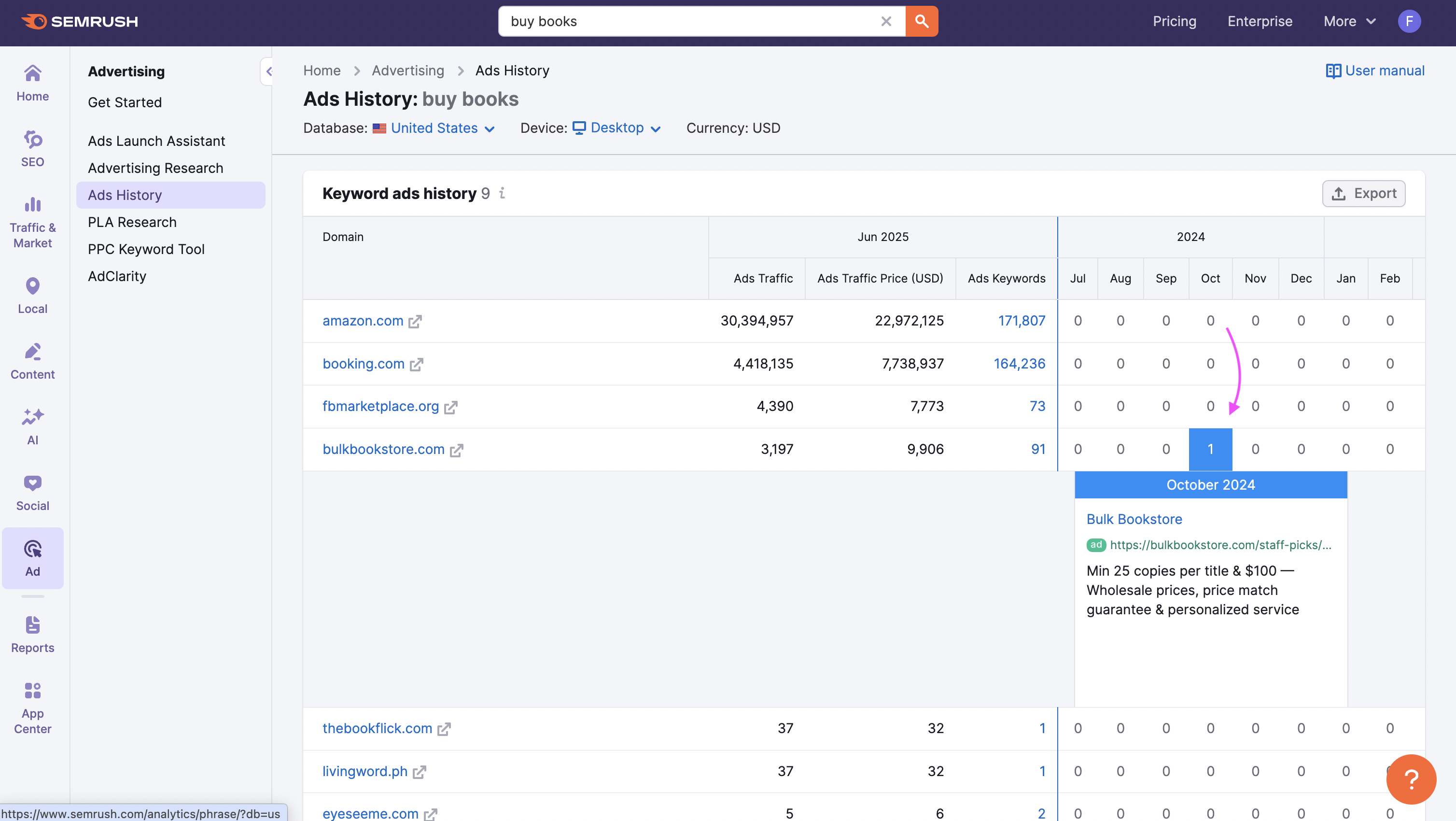Click in the buy books search field

689,21
